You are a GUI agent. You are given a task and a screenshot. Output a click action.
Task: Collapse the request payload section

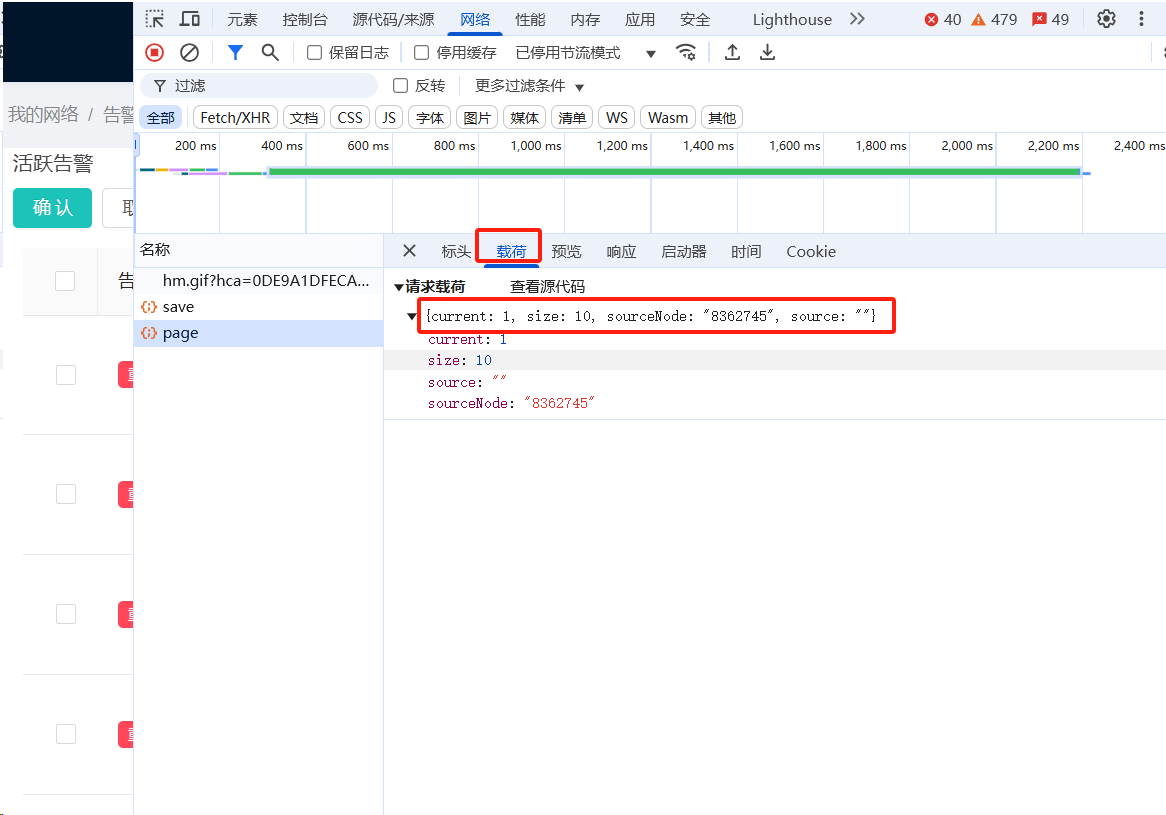coord(399,287)
